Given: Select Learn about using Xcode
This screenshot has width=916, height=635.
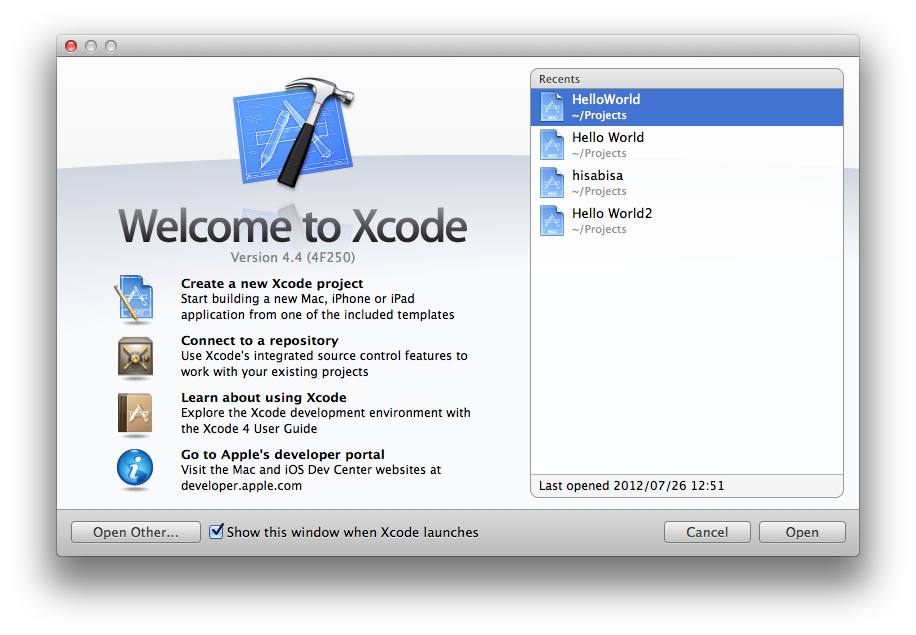Looking at the screenshot, I should pyautogui.click(x=263, y=398).
